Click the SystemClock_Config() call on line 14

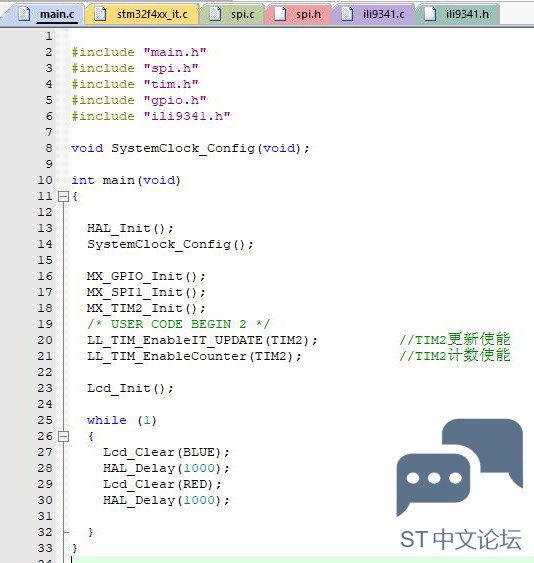tap(171, 245)
